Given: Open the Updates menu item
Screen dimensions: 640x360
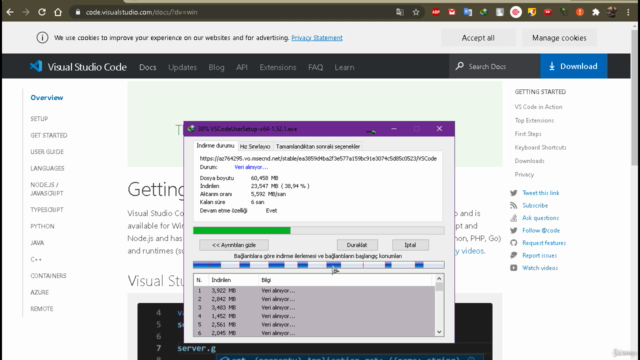Looking at the screenshot, I should 182,67.
